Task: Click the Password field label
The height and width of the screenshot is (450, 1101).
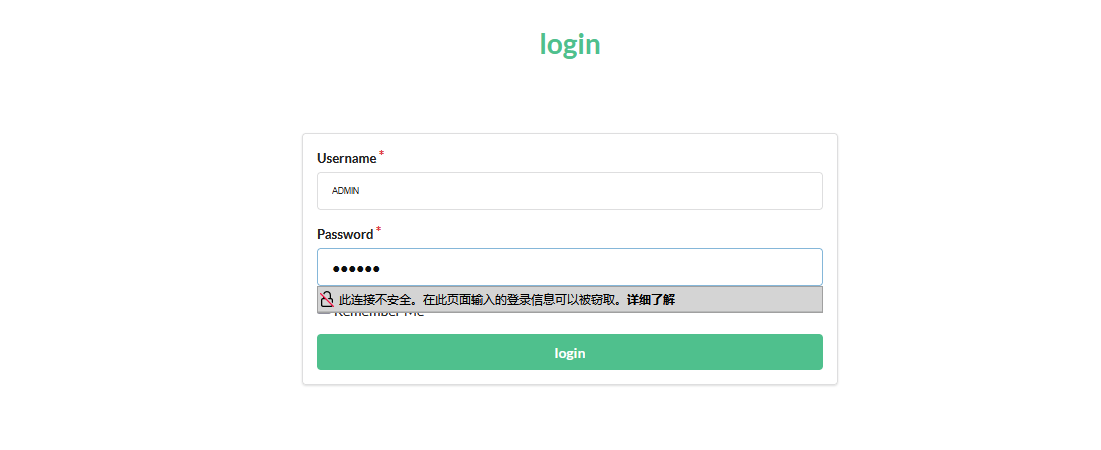Action: (345, 234)
